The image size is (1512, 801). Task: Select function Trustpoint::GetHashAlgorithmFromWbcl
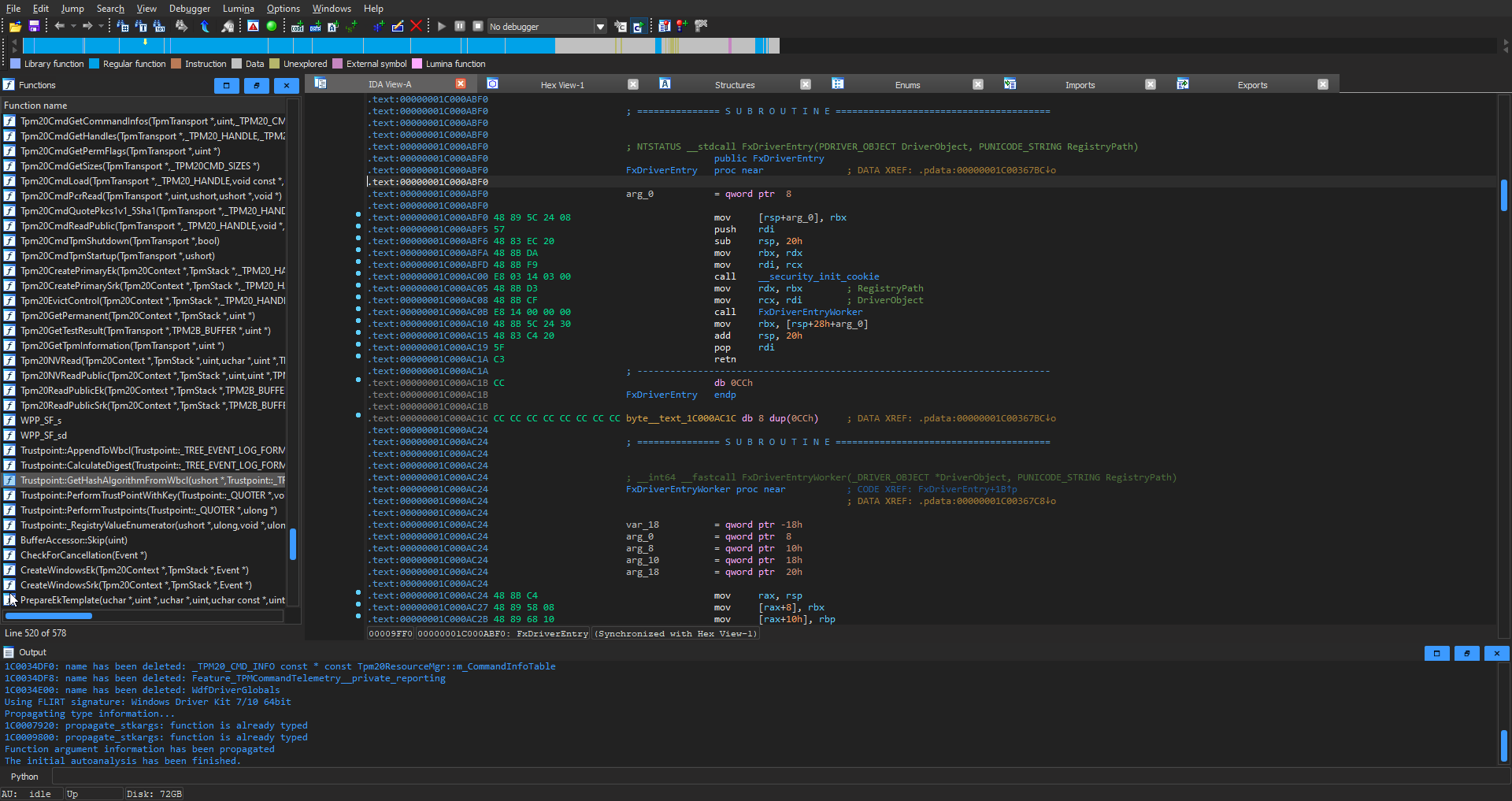point(143,480)
